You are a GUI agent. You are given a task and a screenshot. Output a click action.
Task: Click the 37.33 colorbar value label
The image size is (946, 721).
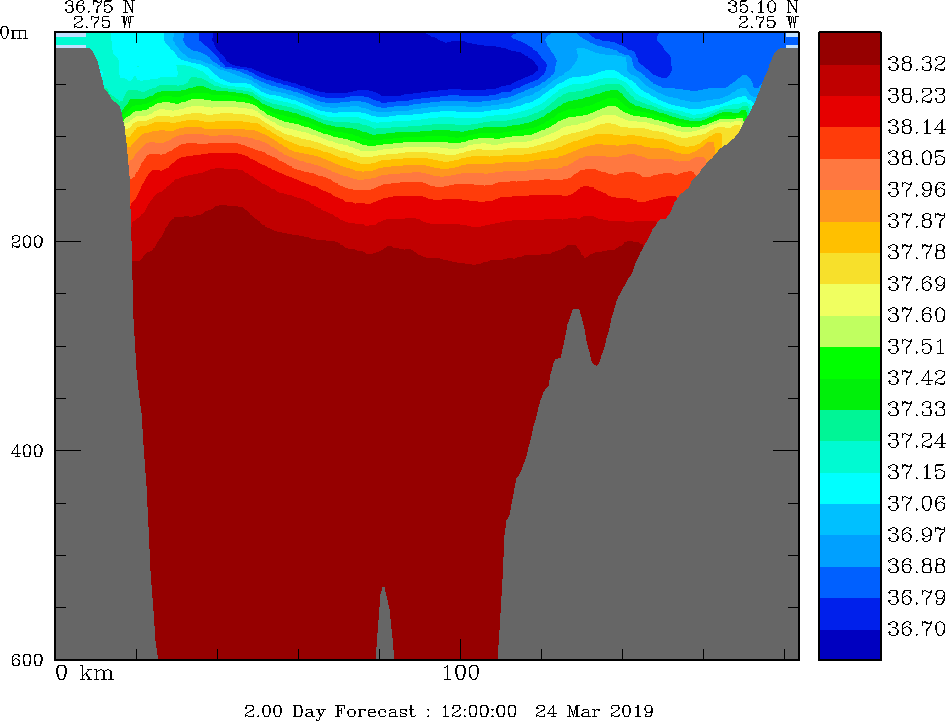click(916, 409)
